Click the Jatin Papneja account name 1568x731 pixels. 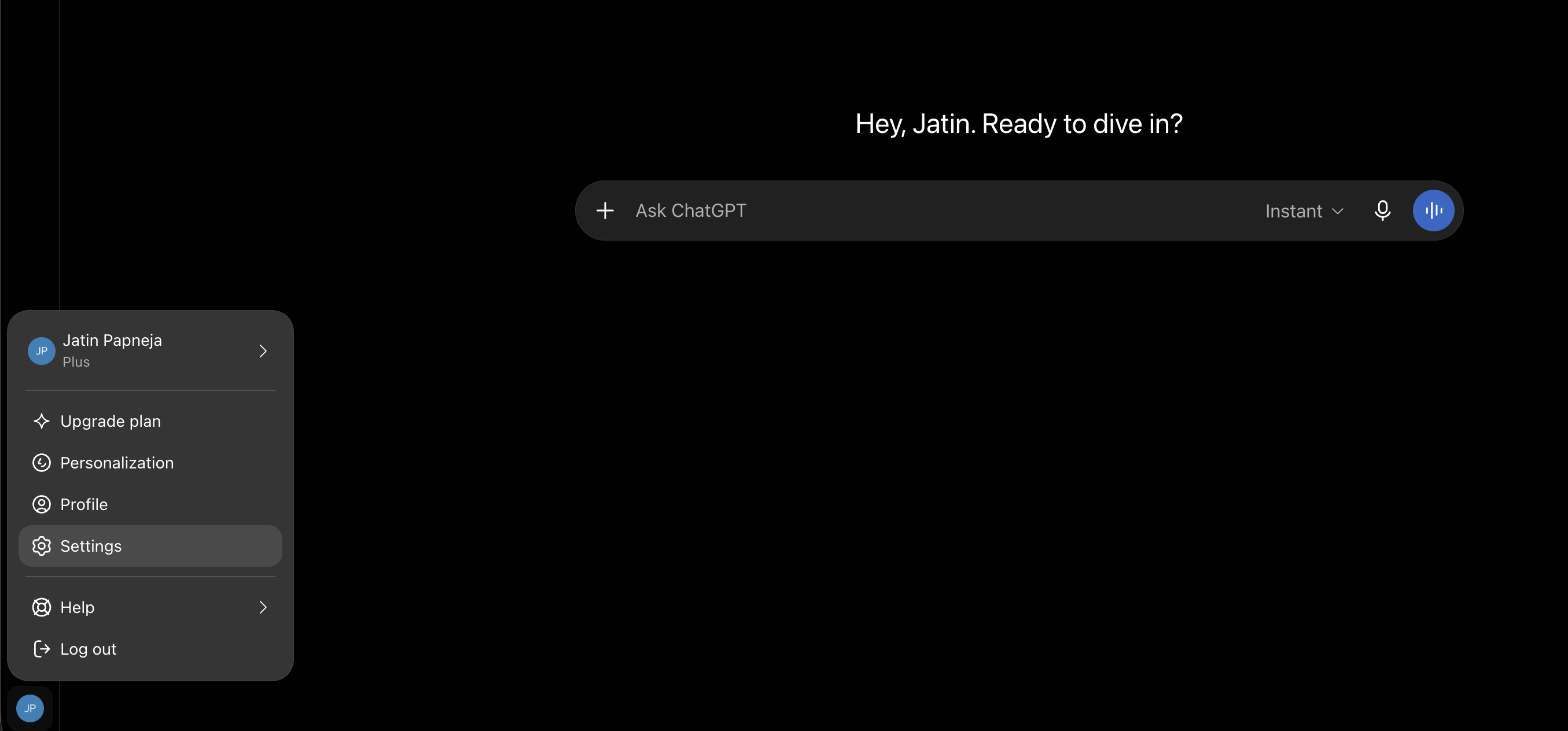tap(113, 340)
